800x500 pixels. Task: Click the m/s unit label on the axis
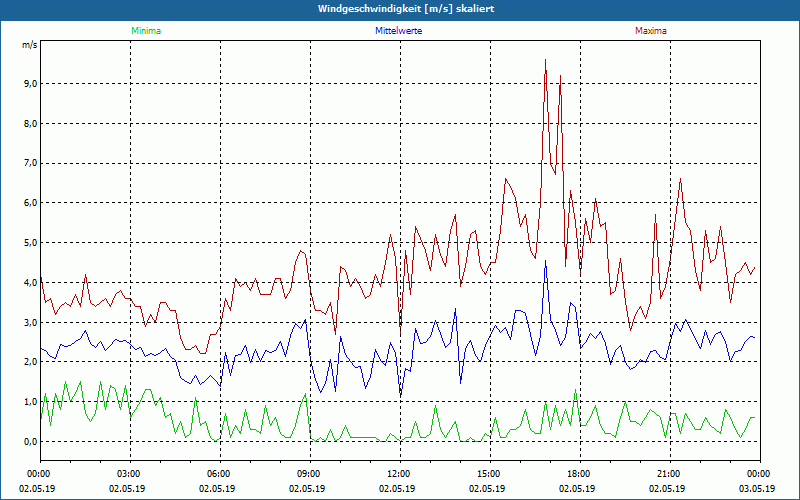(30, 45)
